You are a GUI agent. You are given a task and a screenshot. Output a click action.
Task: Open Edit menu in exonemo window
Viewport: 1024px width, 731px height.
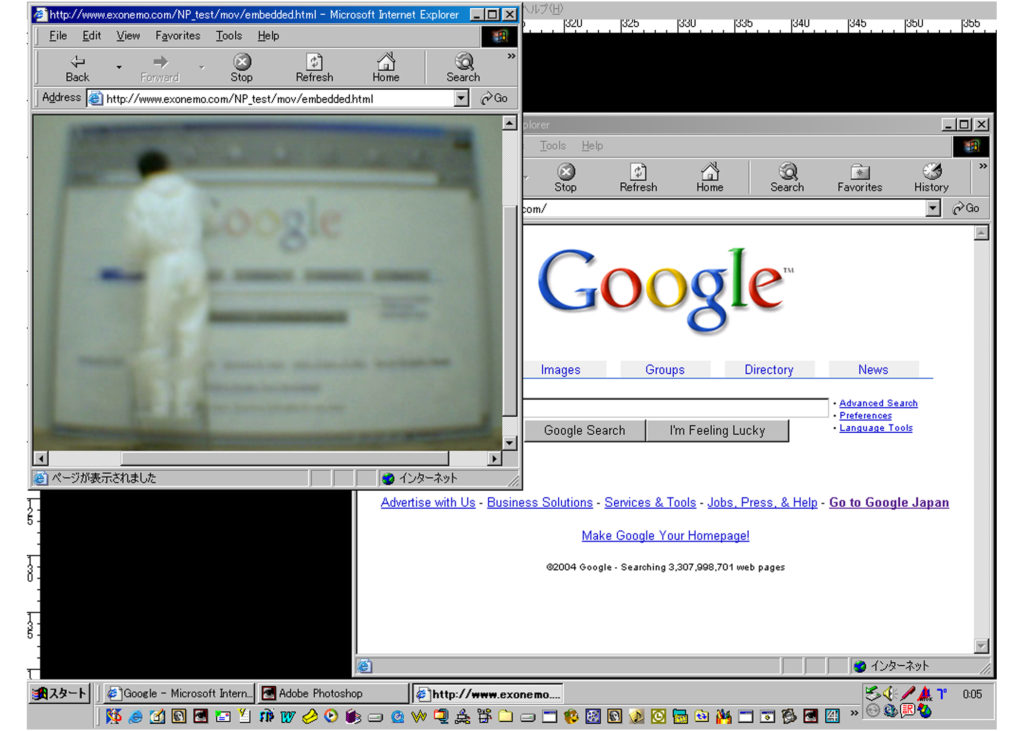click(x=91, y=36)
